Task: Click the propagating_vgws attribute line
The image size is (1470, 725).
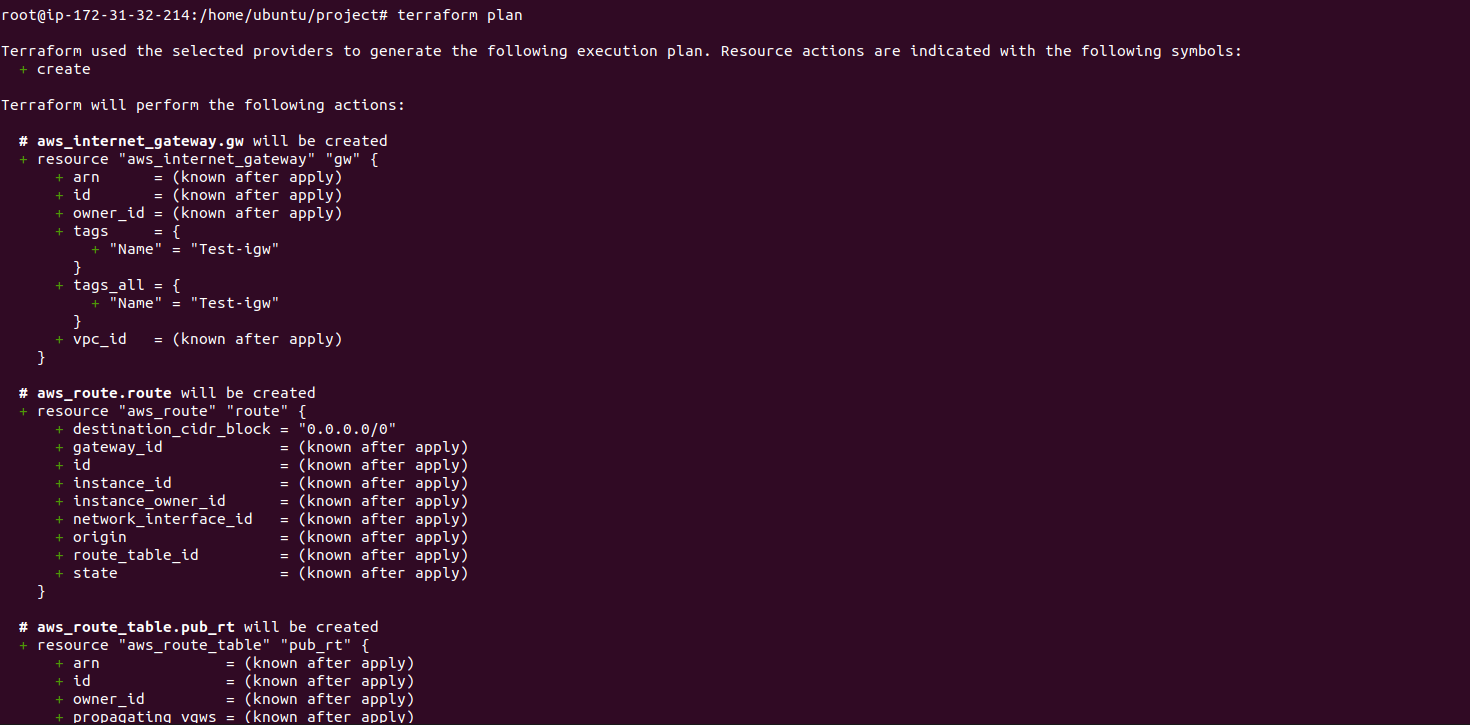Action: pyautogui.click(x=235, y=717)
